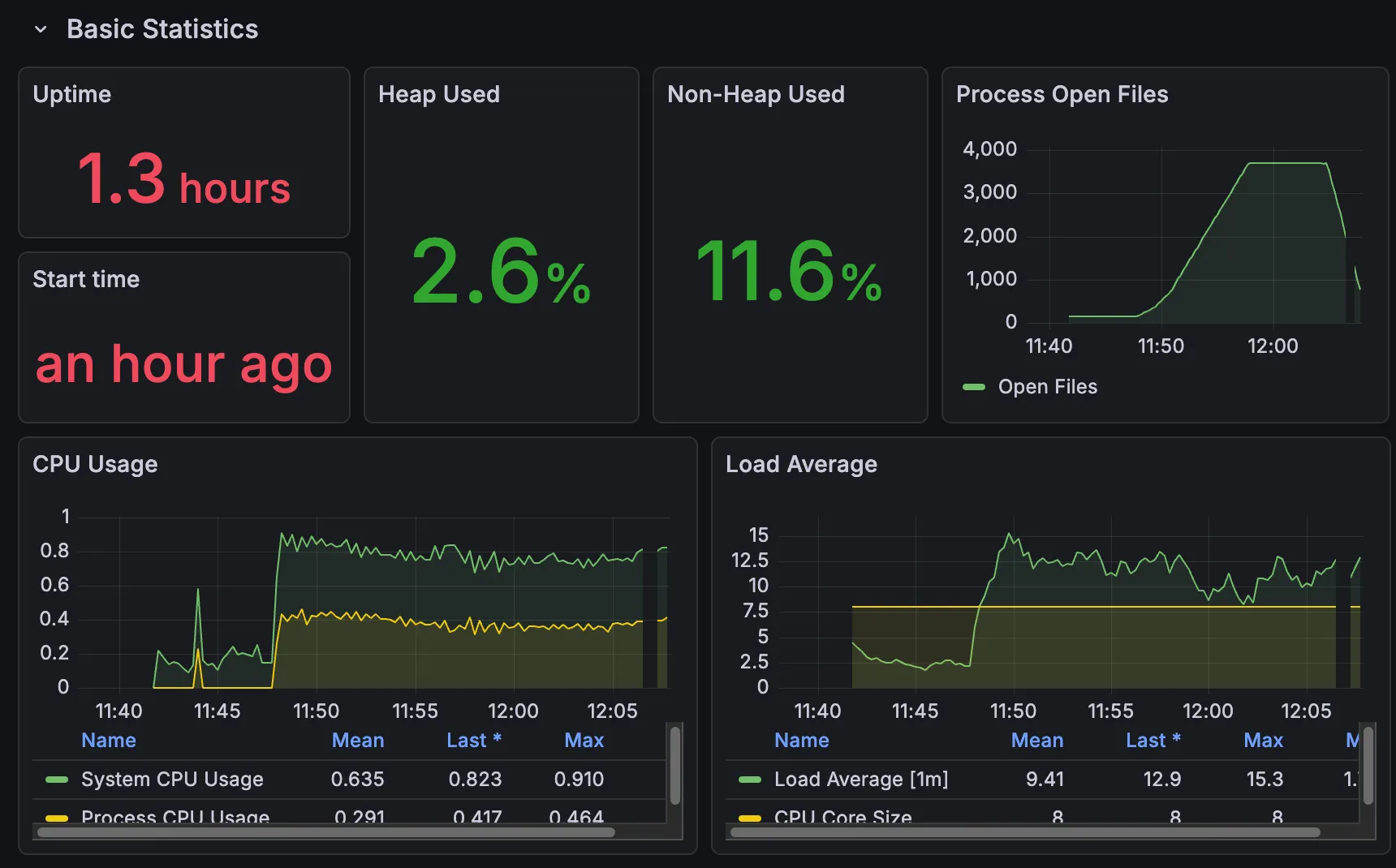
Task: Toggle Process CPU Usage series in legend
Action: click(x=175, y=816)
